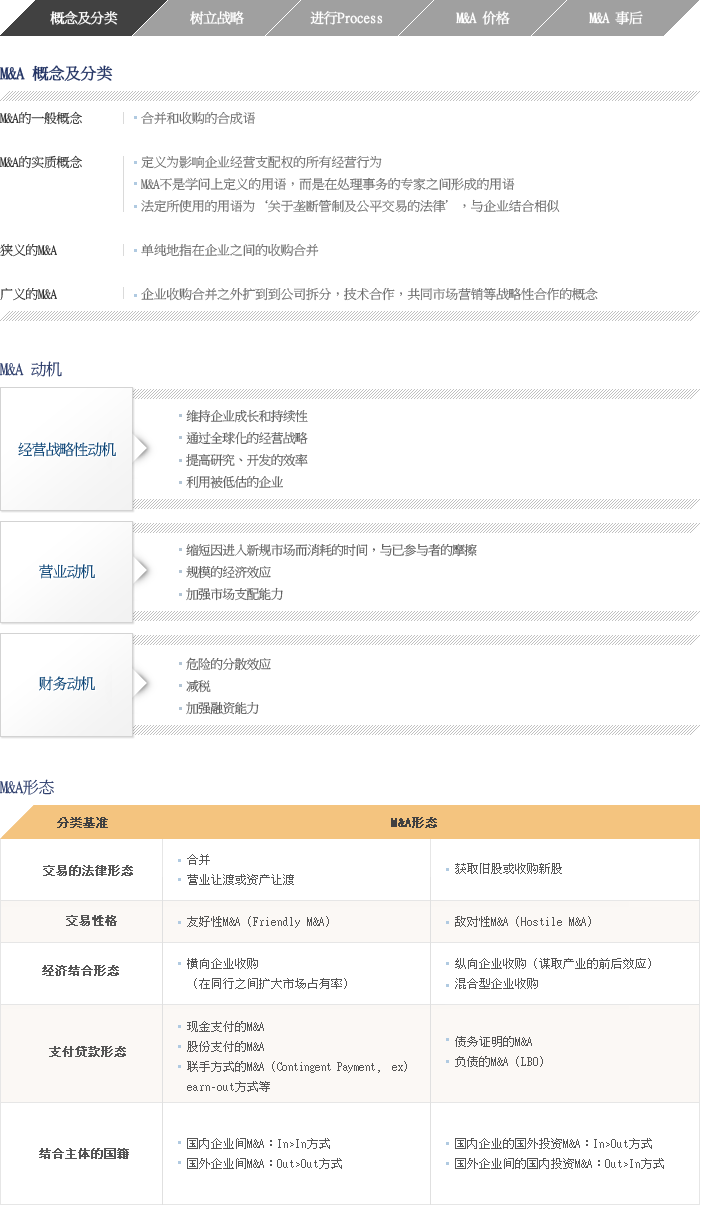Switch to the 树立战略 tab
701x1208 pixels.
(216, 18)
